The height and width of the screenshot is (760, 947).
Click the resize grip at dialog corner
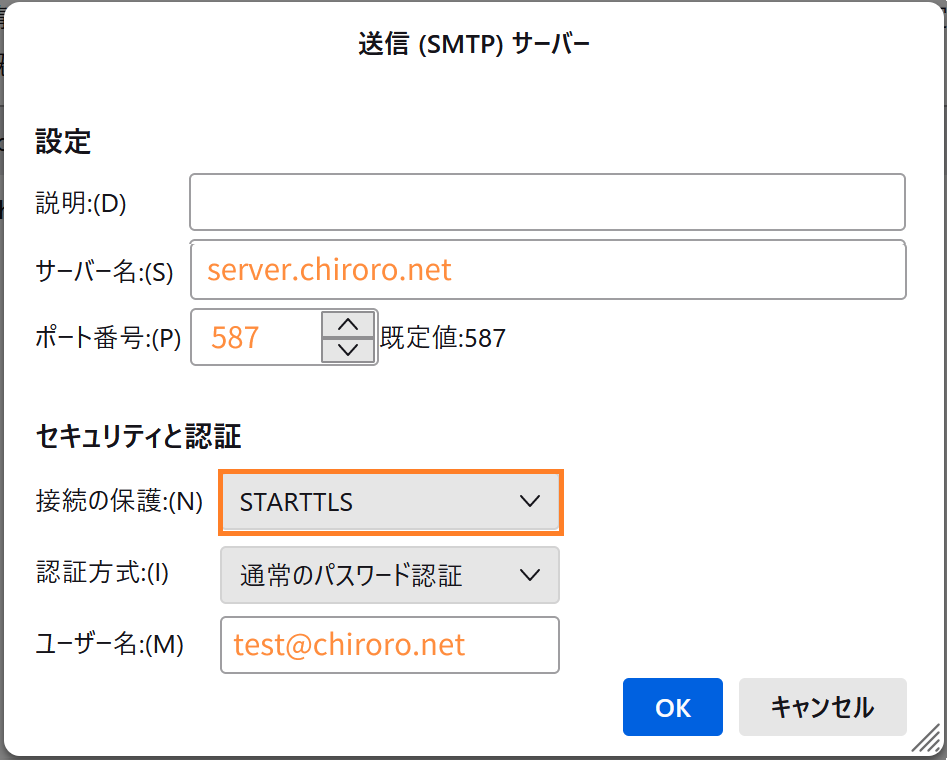point(925,738)
